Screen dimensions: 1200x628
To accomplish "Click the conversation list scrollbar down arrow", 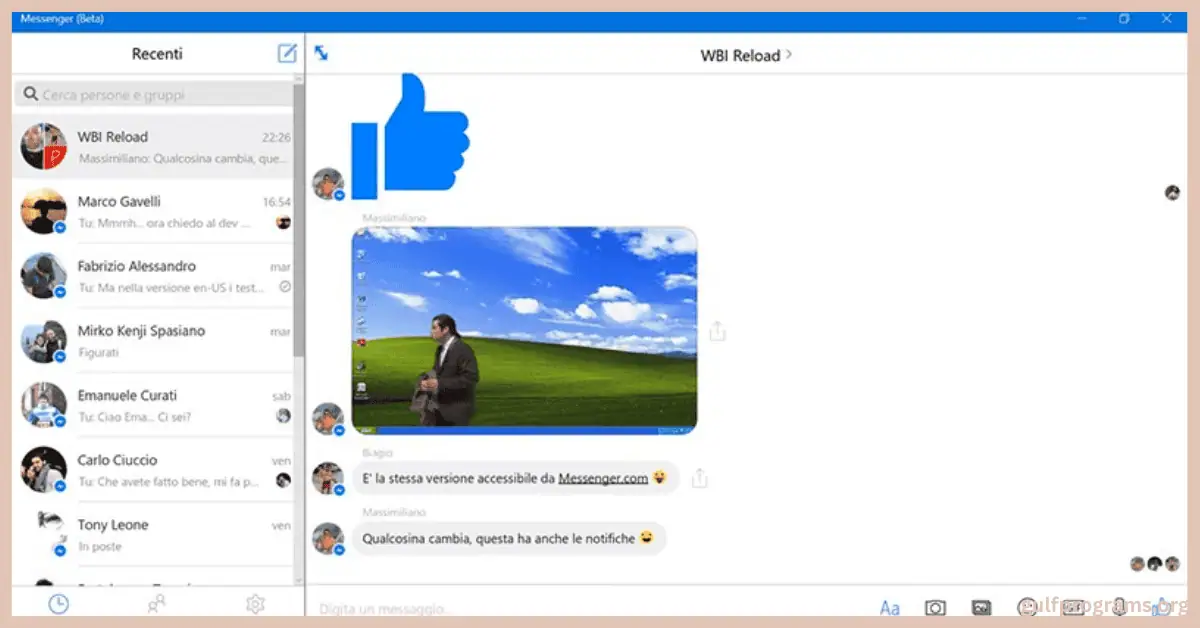I will coord(298,579).
